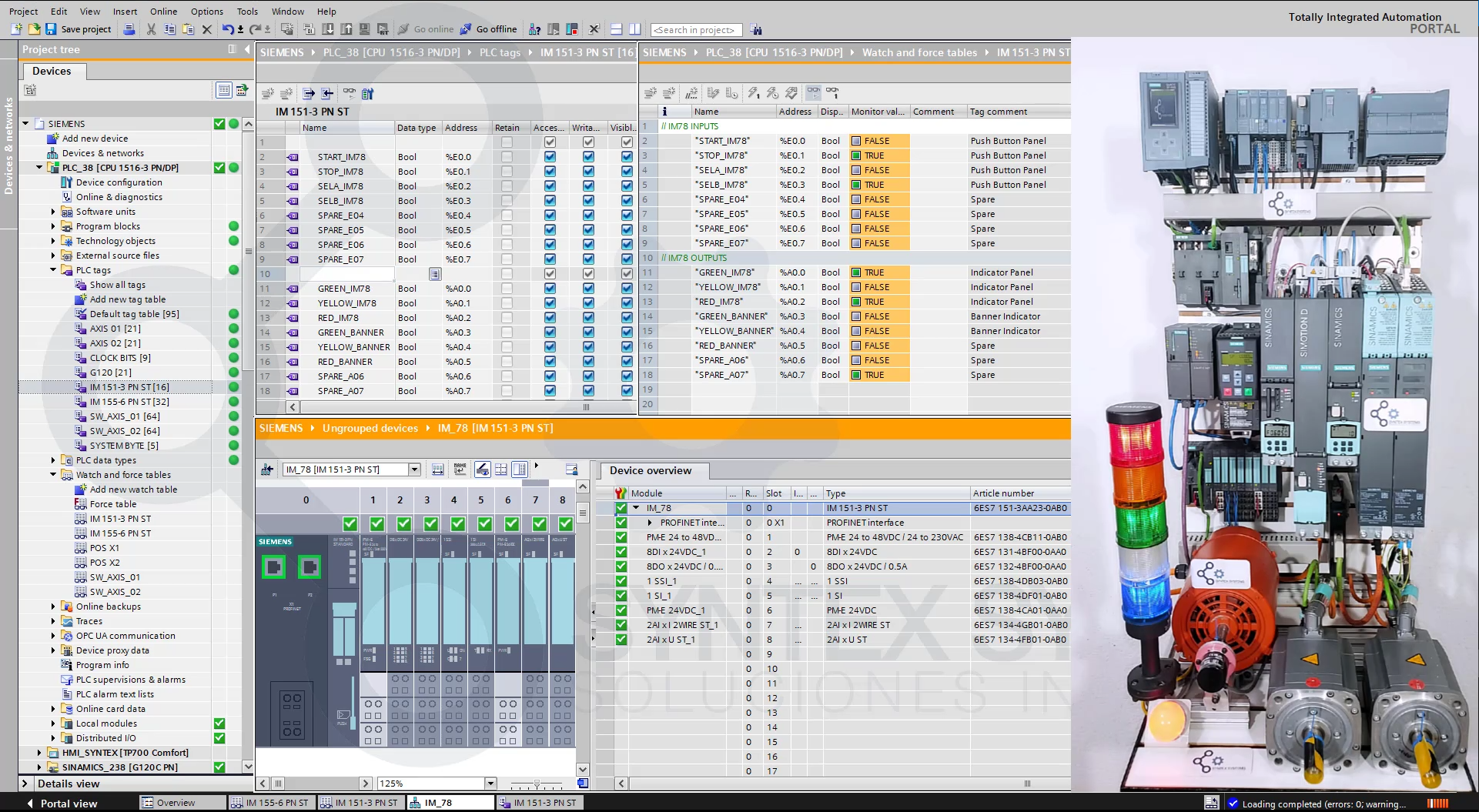Viewport: 1479px width, 812px height.
Task: Open the Project menu
Action: coord(23,11)
